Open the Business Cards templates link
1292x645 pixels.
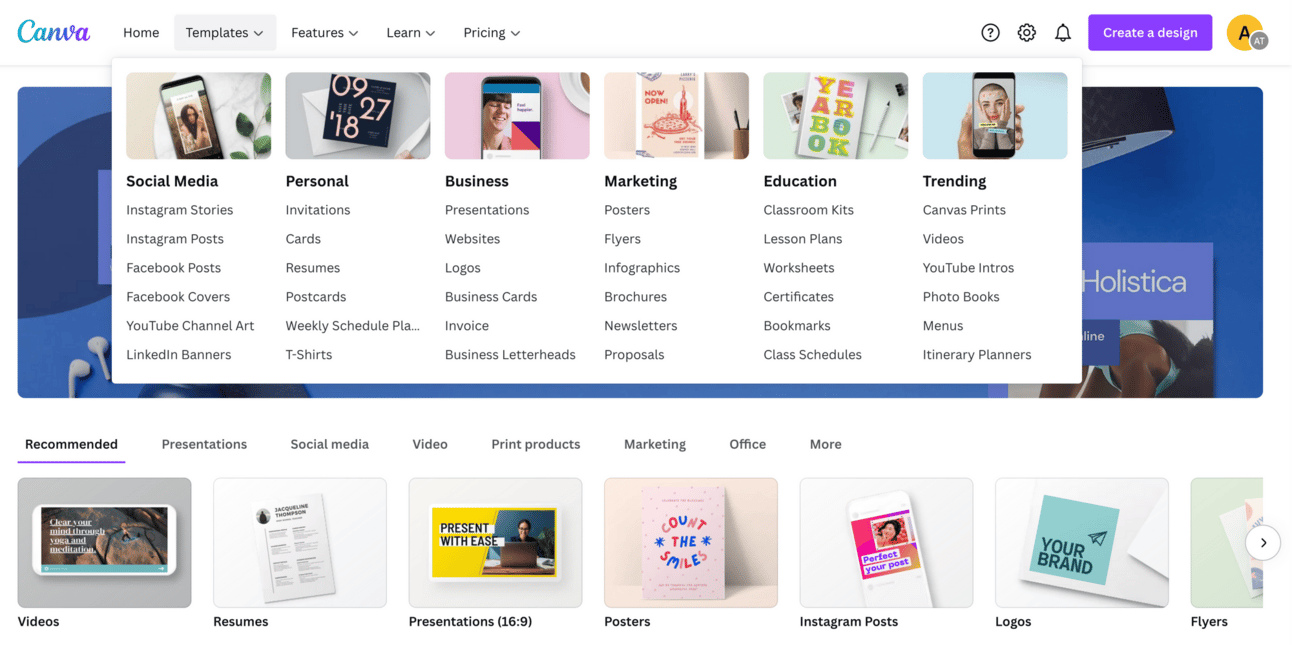(x=491, y=297)
